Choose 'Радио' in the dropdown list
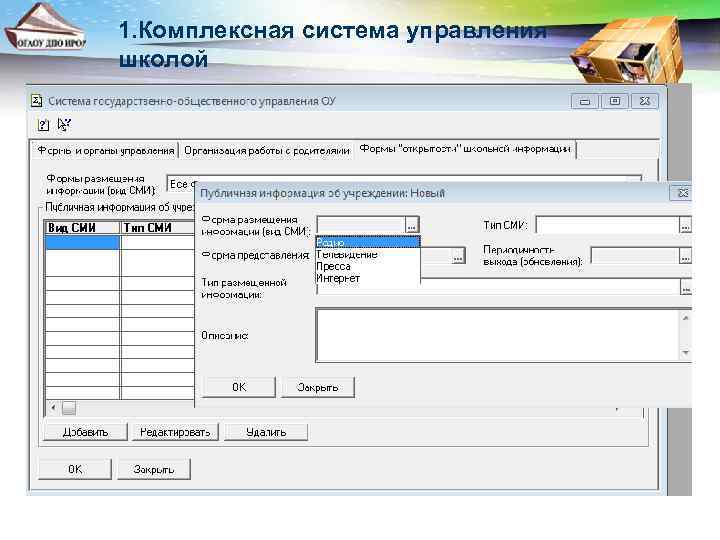Viewport: 720px width, 540px height. click(x=368, y=242)
